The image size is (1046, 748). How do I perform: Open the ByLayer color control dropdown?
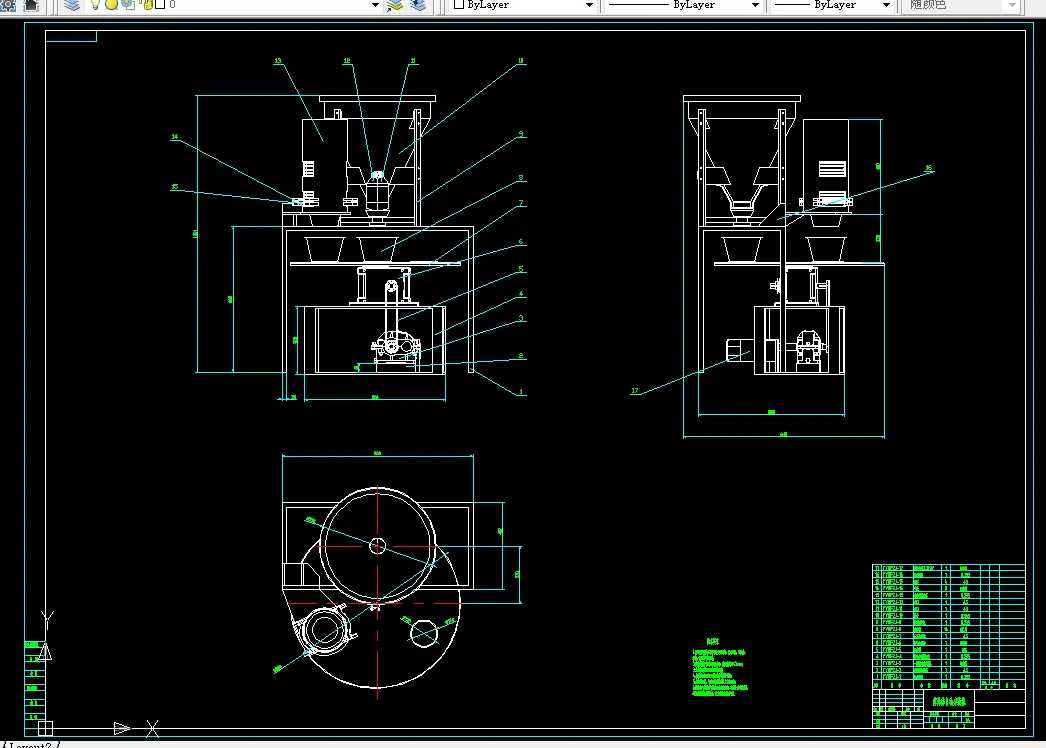tap(589, 5)
